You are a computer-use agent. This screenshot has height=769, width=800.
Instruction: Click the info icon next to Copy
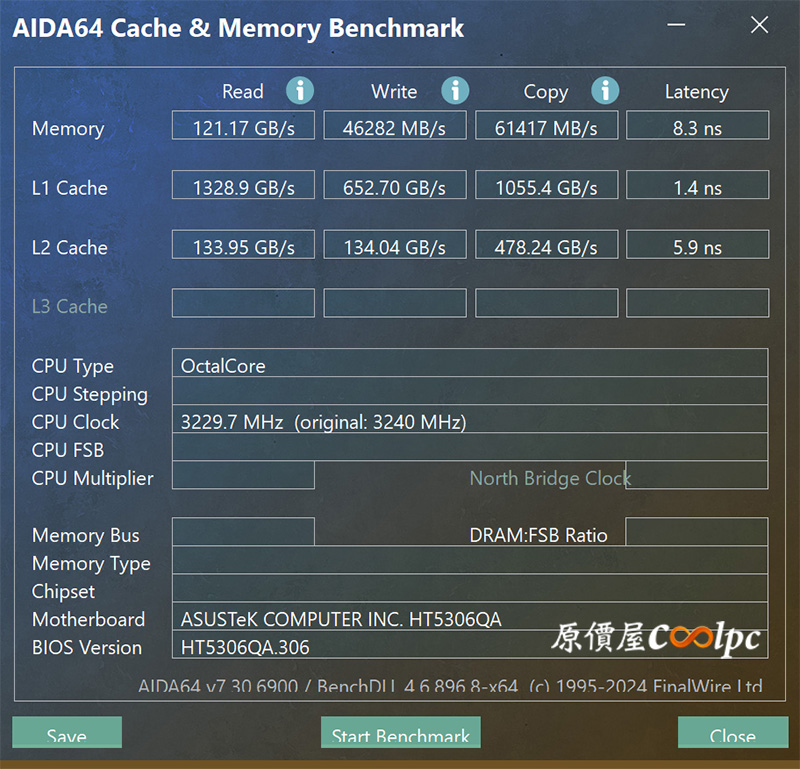coord(605,91)
